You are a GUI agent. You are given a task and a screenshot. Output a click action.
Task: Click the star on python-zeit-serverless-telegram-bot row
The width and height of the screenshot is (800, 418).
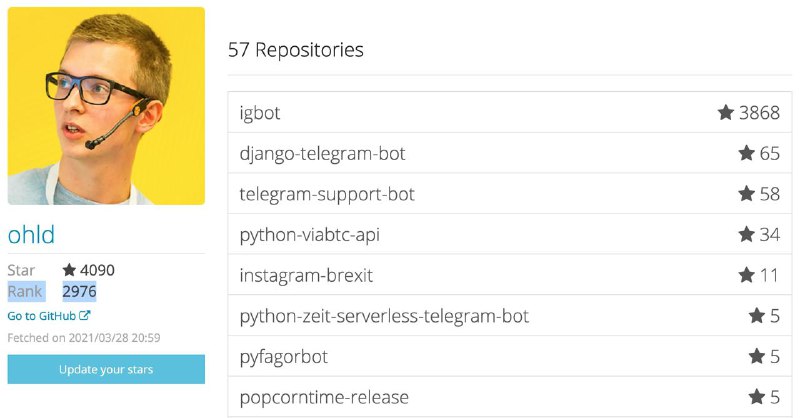click(x=757, y=315)
